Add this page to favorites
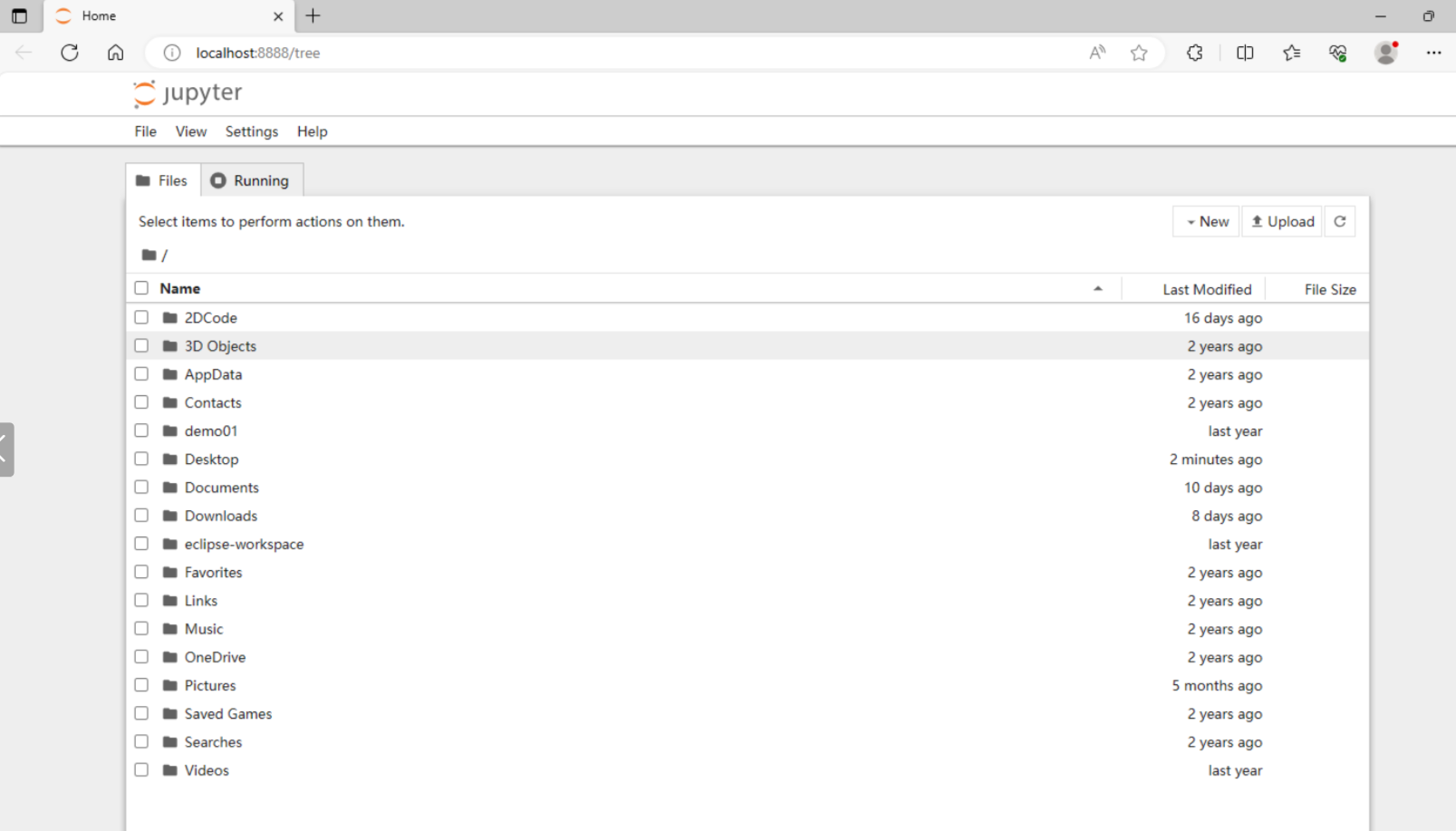Image resolution: width=1456 pixels, height=831 pixels. pyautogui.click(x=1139, y=53)
